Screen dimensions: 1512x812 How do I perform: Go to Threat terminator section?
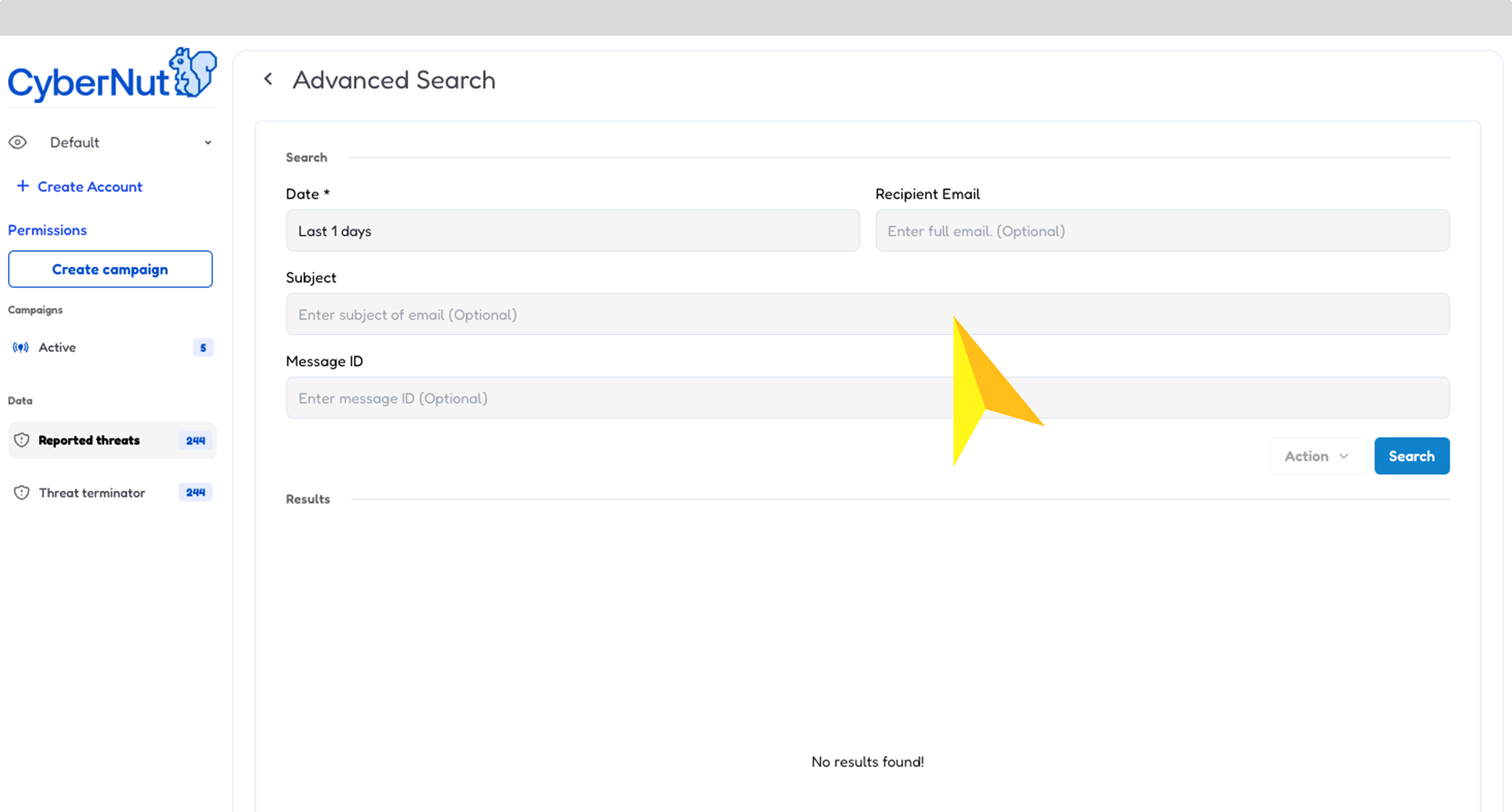click(x=92, y=493)
